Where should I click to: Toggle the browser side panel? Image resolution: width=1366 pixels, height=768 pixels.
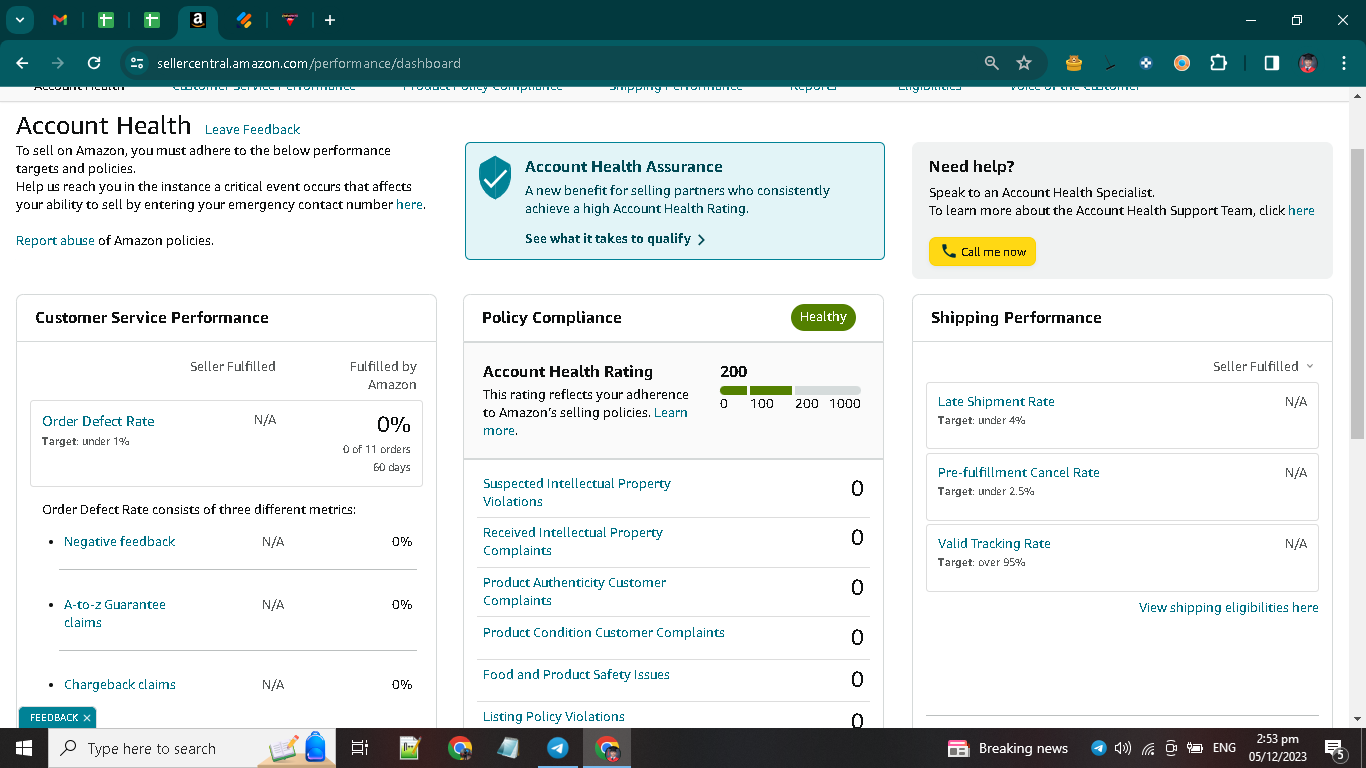1271,63
